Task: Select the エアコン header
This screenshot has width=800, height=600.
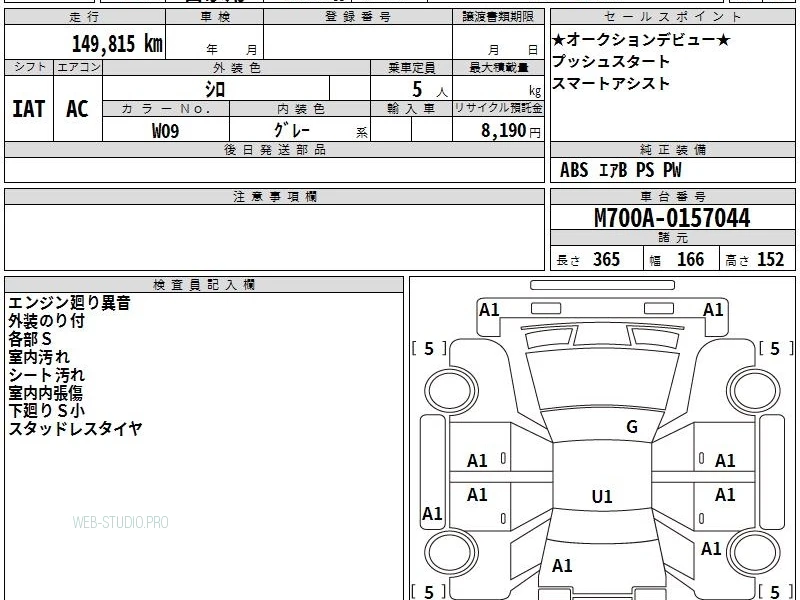Action: click(x=78, y=67)
